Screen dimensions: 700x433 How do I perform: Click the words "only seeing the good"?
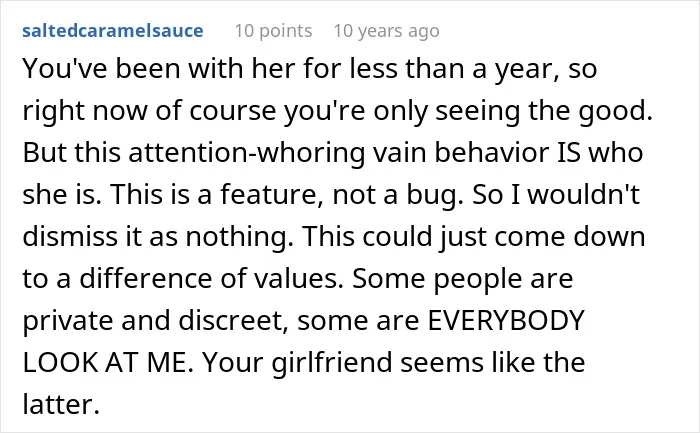[x=510, y=111]
